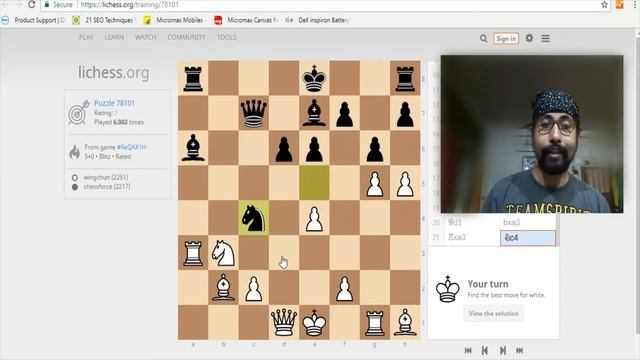This screenshot has height=360, width=640.
Task: Step forward one move
Action: coord(503,350)
